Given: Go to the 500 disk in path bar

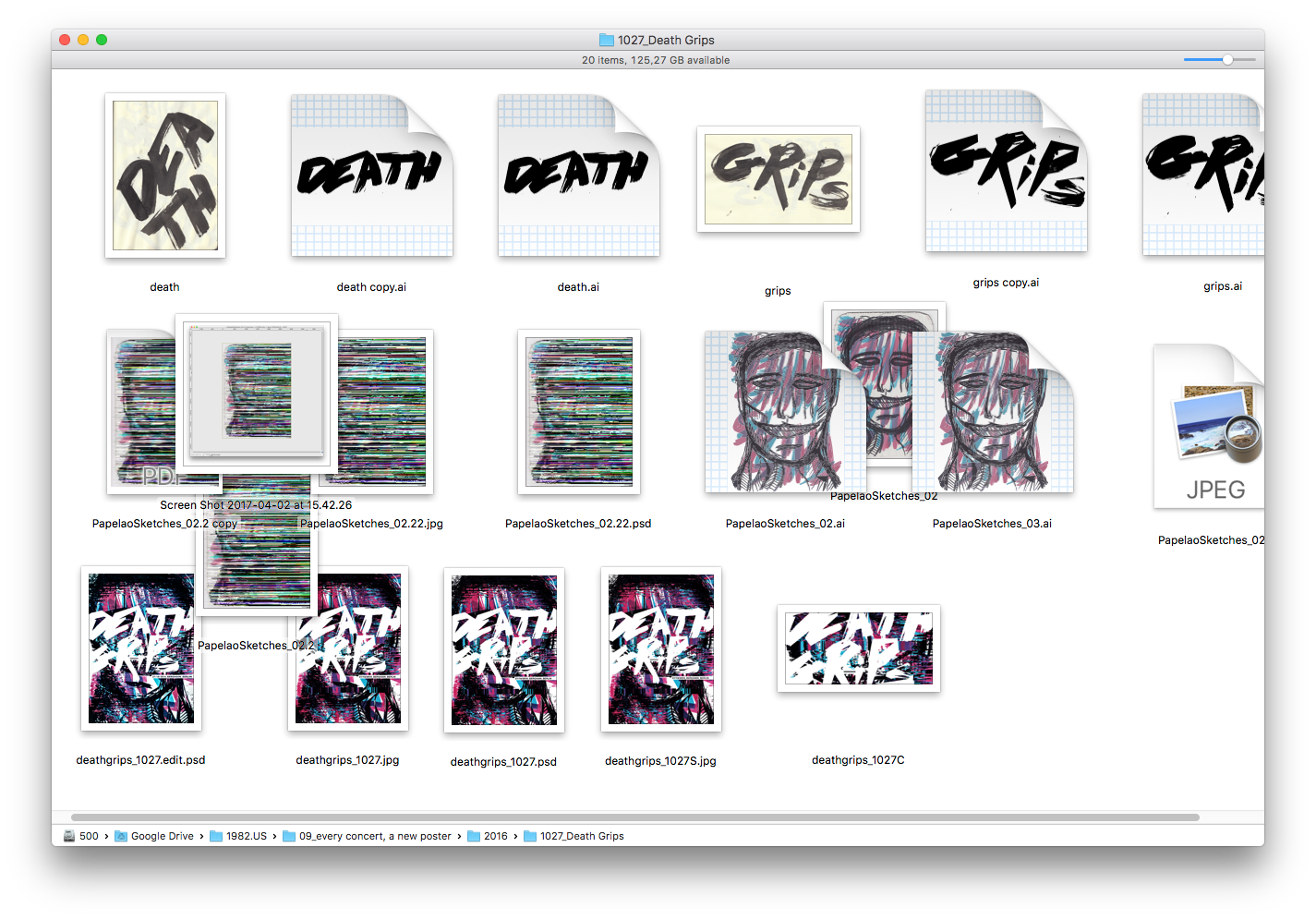Looking at the screenshot, I should tap(81, 836).
